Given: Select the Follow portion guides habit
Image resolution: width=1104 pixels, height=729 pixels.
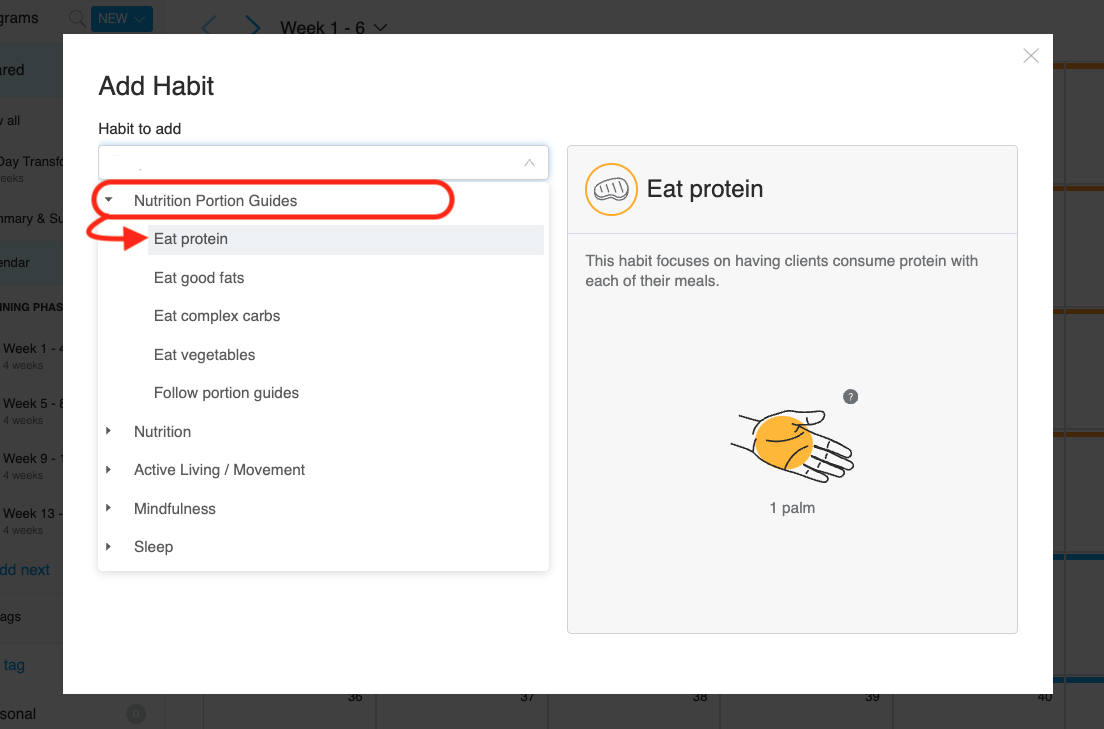Looking at the screenshot, I should (x=226, y=393).
